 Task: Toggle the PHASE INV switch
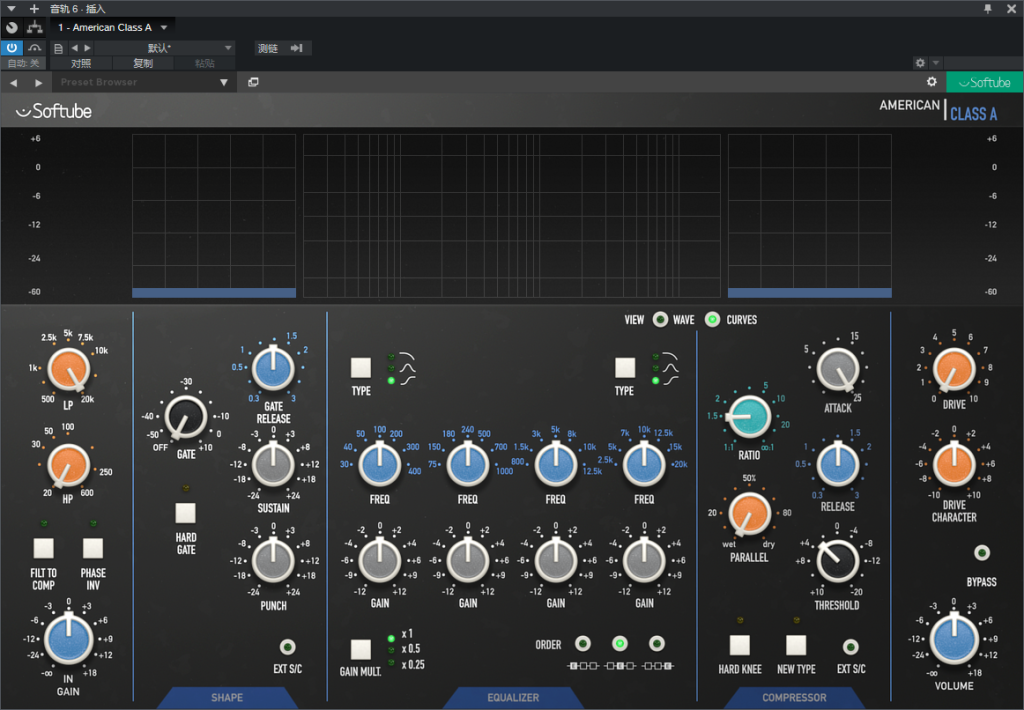(93, 548)
